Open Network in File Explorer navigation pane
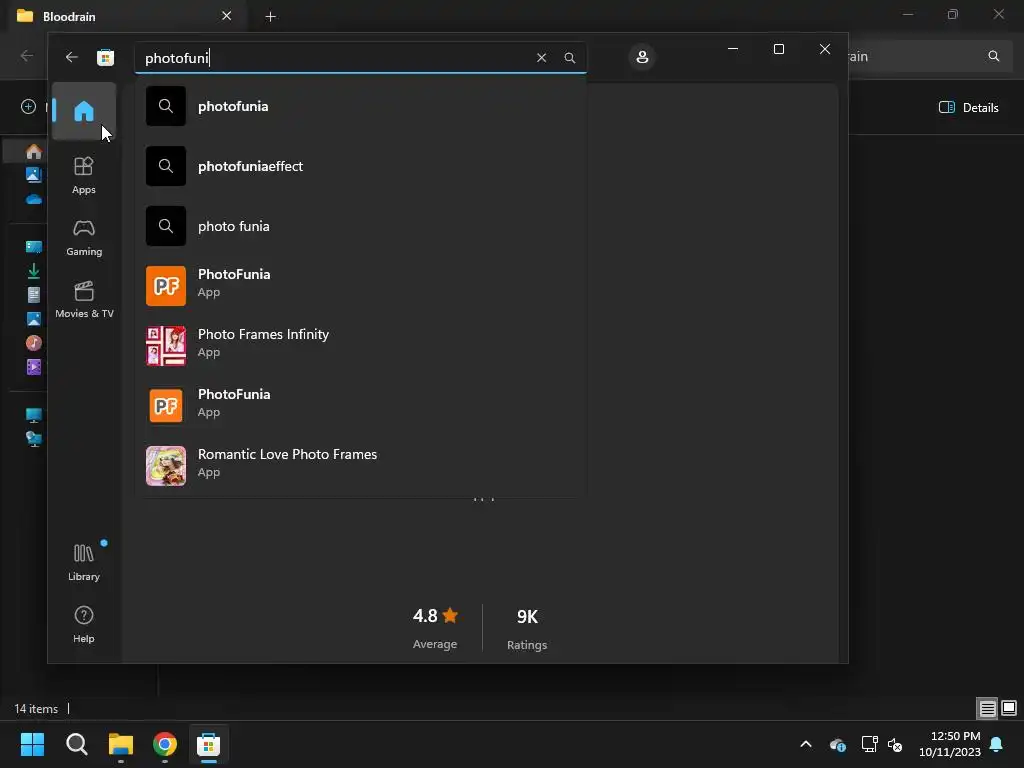 [33, 439]
